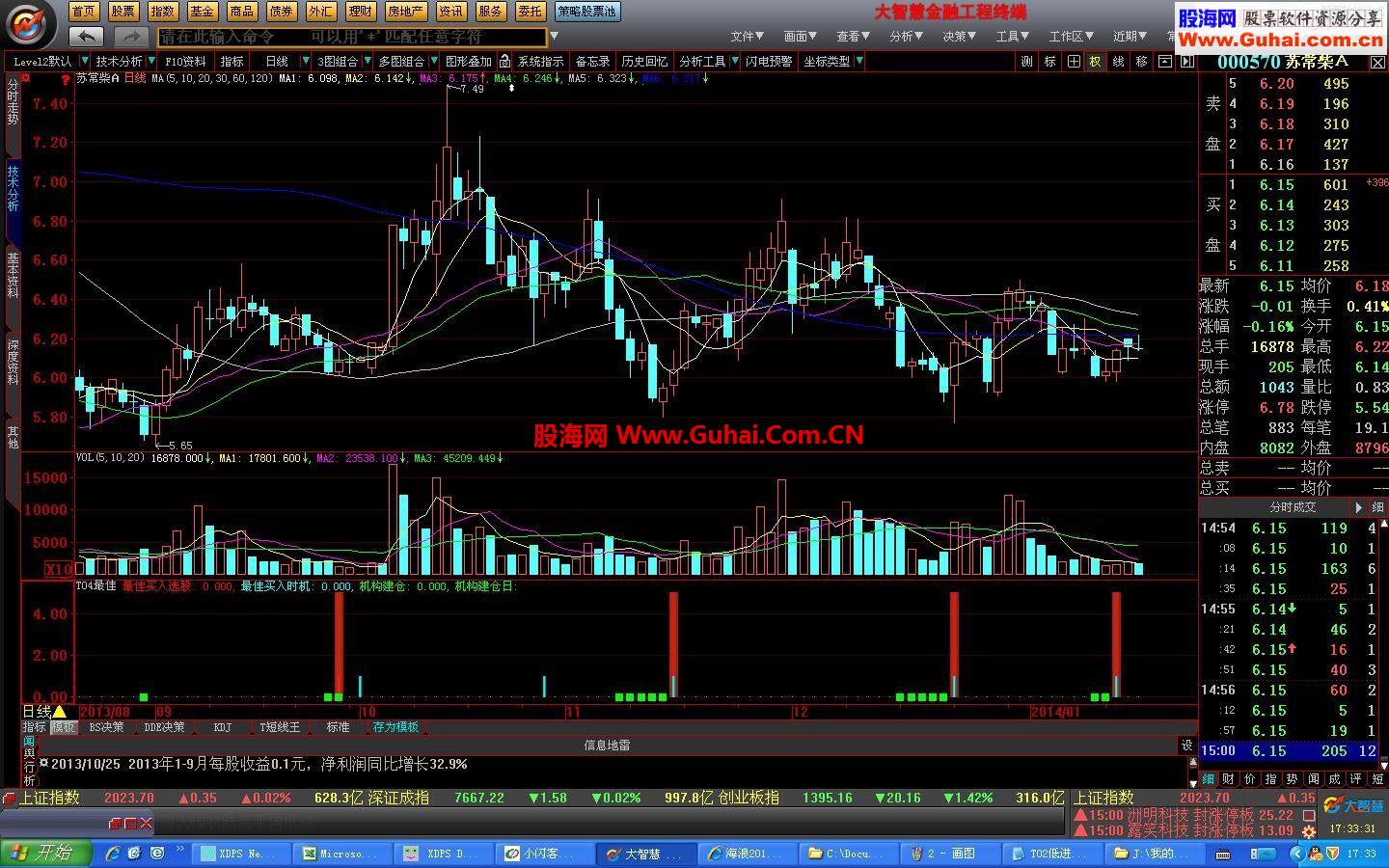Click the 策略股票池 button
This screenshot has width=1389, height=868.
(587, 12)
